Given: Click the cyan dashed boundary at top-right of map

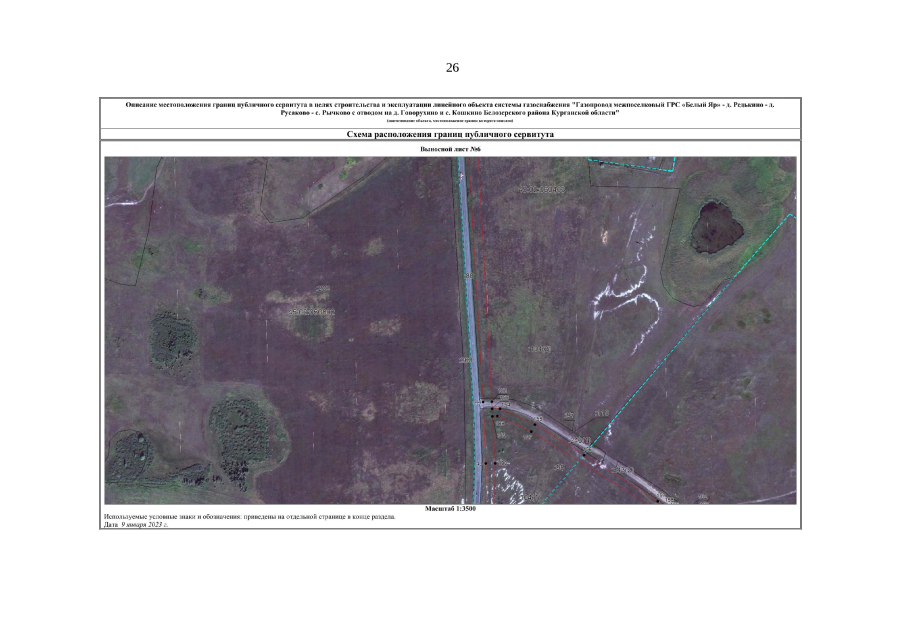Looking at the screenshot, I should (x=630, y=161).
